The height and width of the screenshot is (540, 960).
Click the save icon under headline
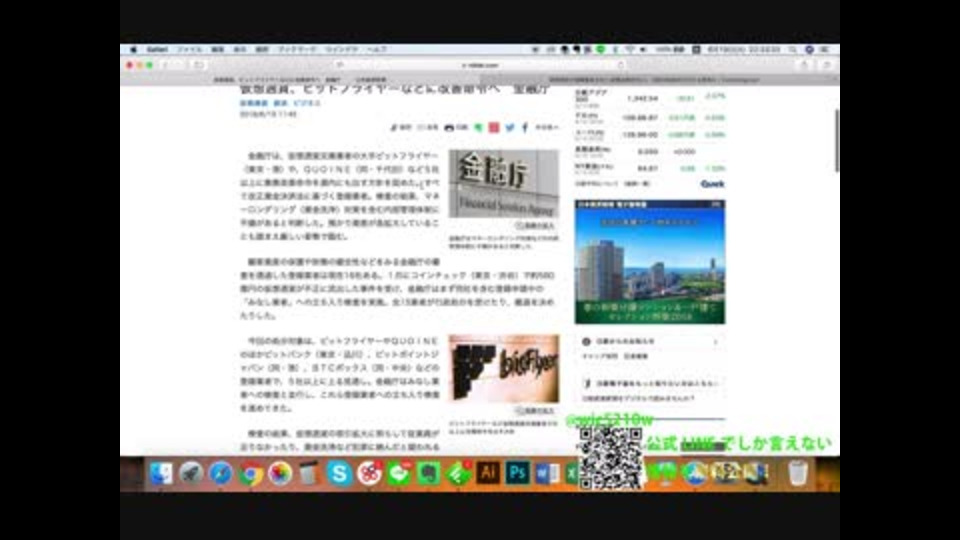(x=400, y=127)
